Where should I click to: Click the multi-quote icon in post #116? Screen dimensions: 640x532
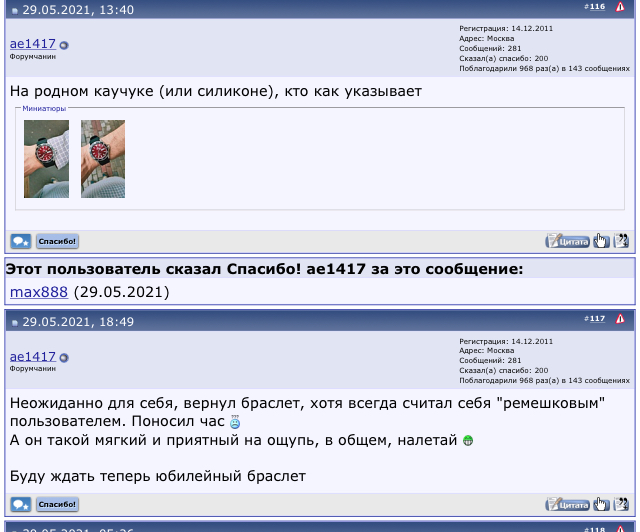coord(621,241)
